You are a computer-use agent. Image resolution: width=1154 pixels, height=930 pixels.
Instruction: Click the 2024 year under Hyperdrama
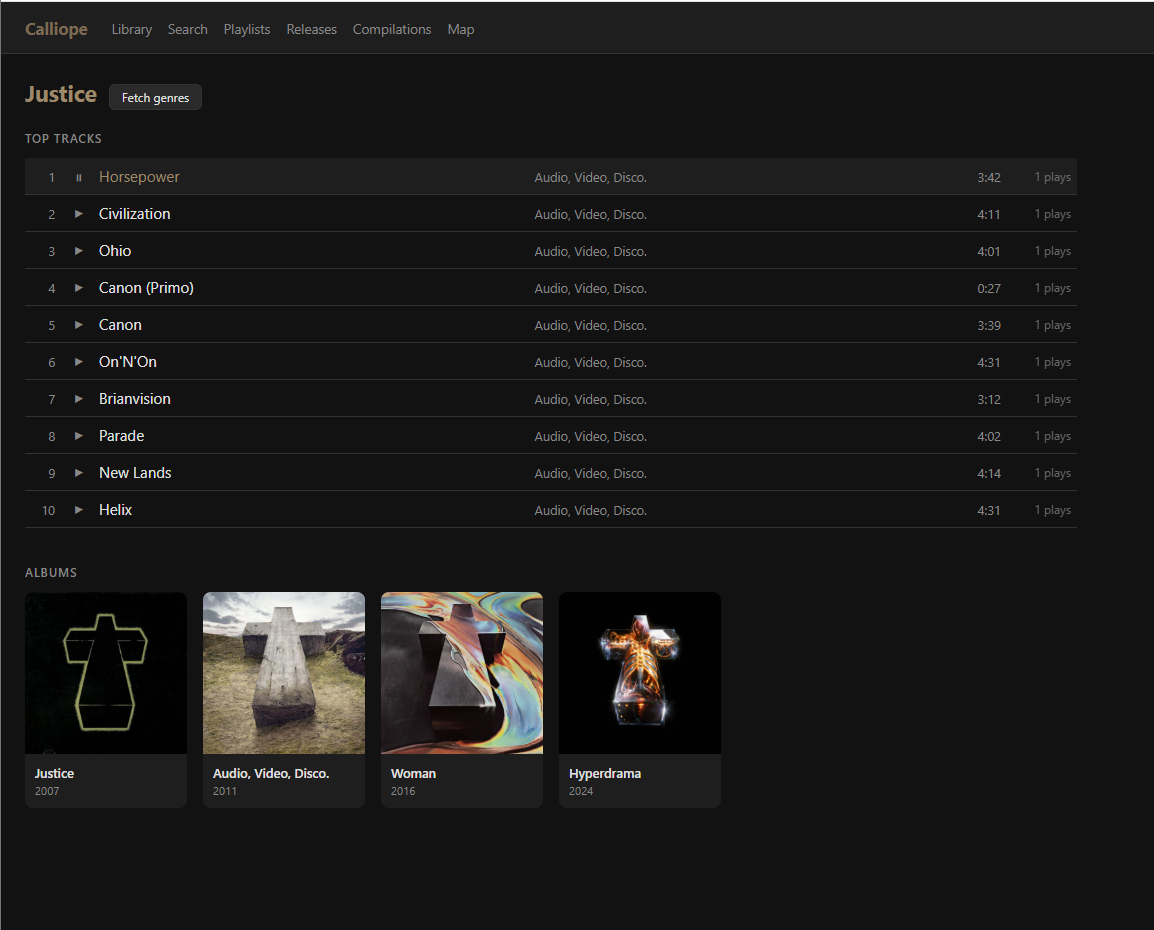coord(581,791)
